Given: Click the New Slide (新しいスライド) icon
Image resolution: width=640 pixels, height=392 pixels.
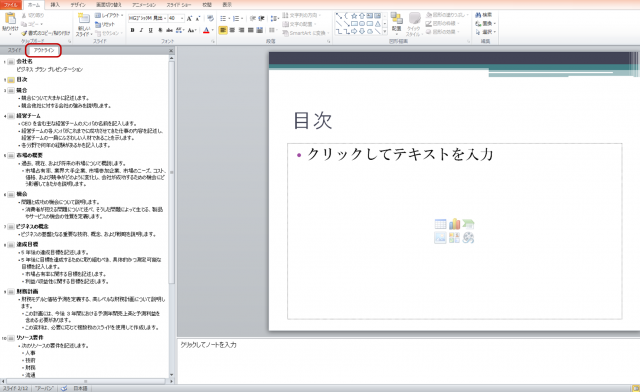Looking at the screenshot, I should (83, 18).
